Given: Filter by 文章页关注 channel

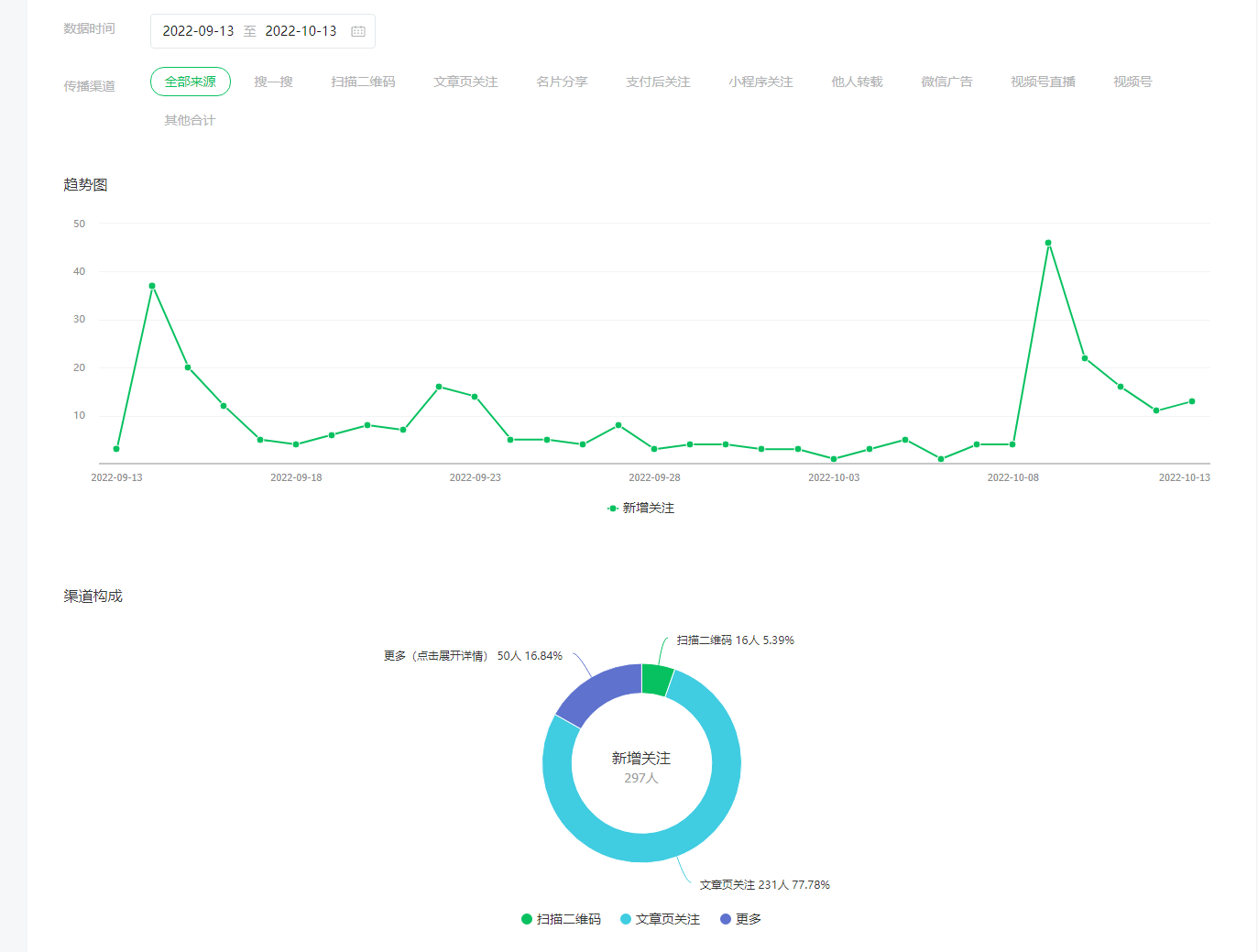Looking at the screenshot, I should tap(465, 82).
